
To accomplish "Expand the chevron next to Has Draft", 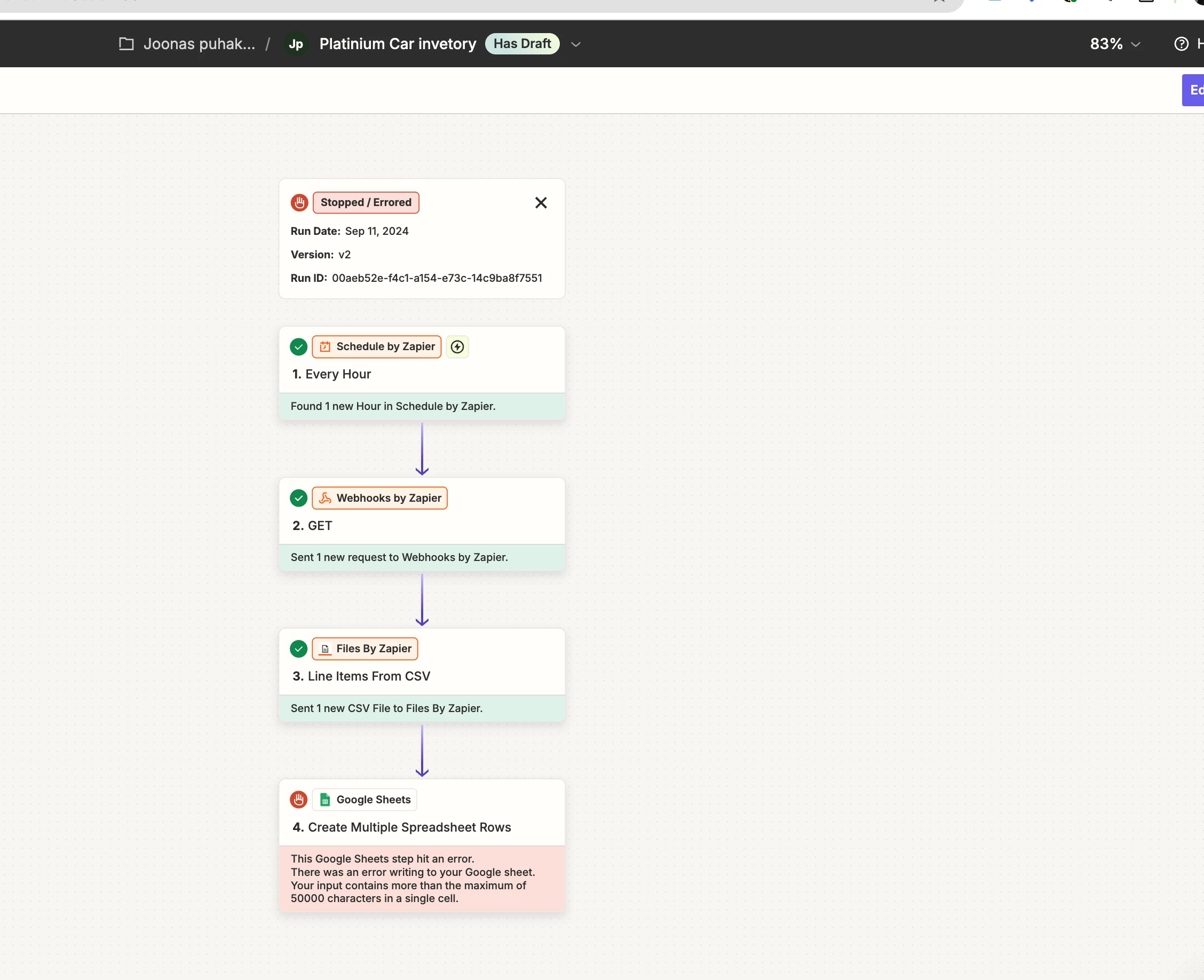I will pos(576,44).
